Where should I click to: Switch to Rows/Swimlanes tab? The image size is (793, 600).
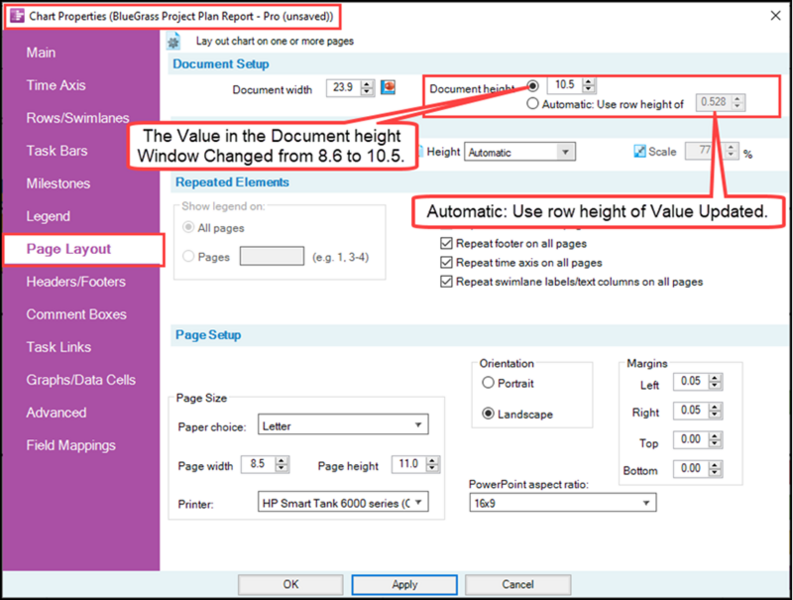[78, 118]
